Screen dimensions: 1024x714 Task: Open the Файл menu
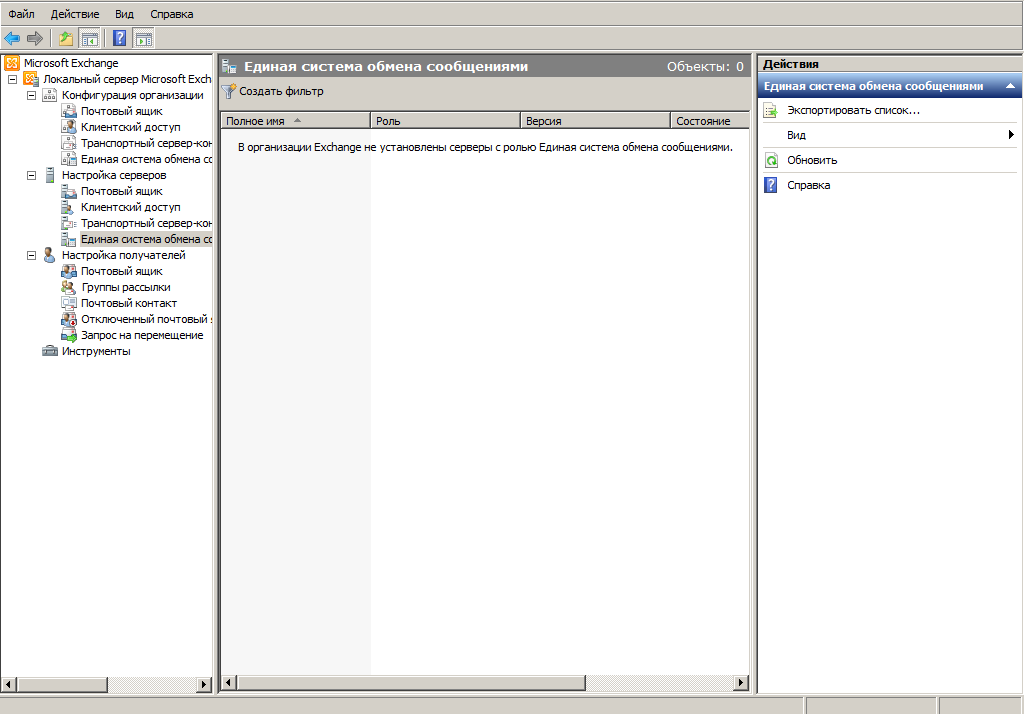click(22, 14)
